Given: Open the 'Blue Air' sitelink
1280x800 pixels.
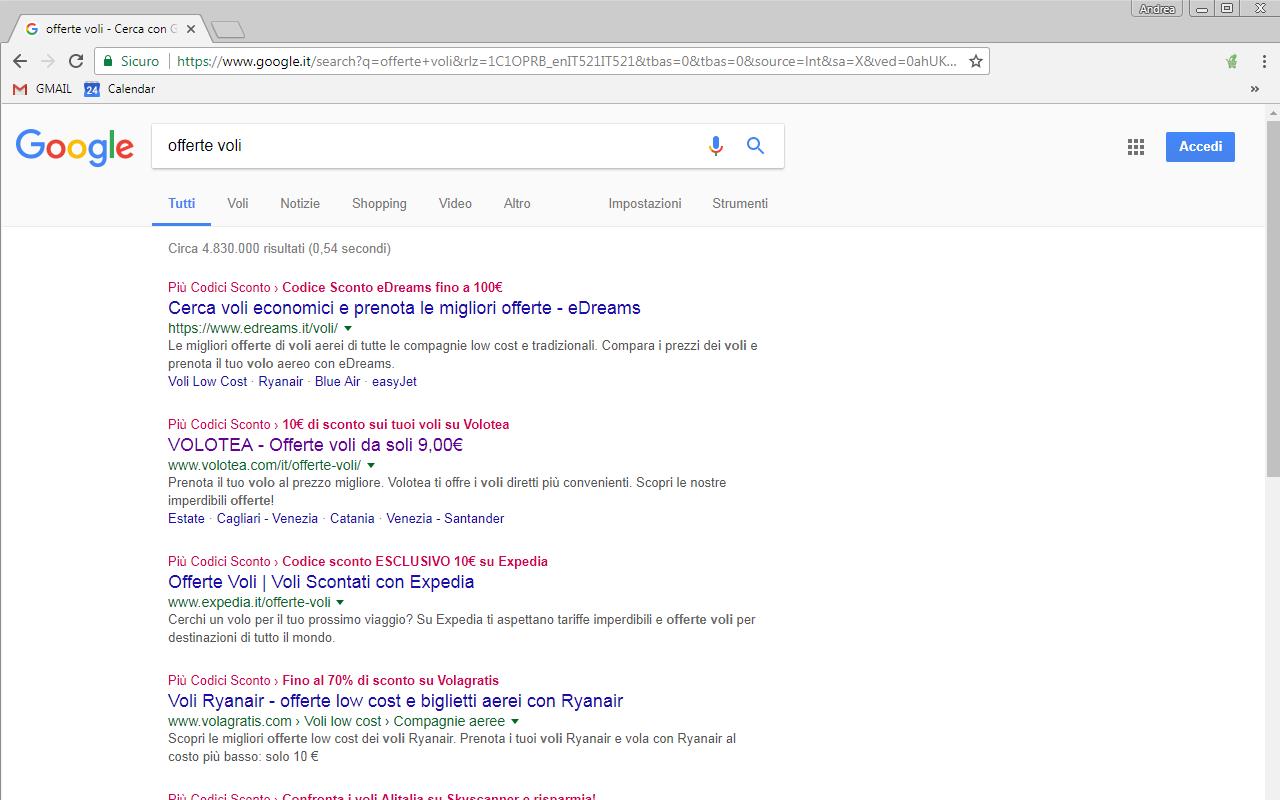Looking at the screenshot, I should [337, 381].
